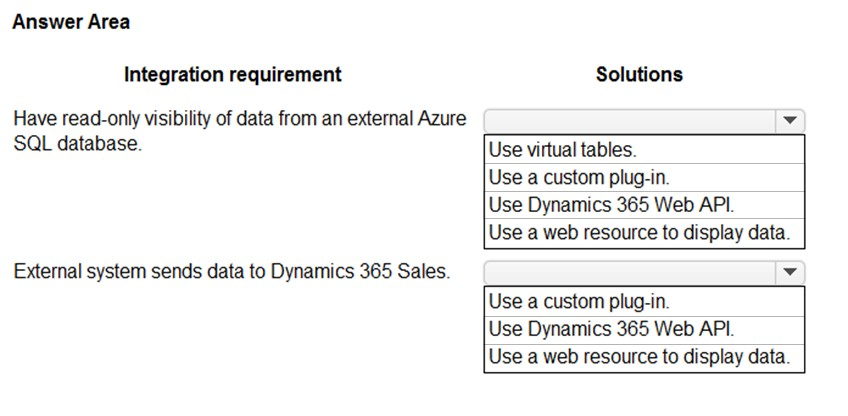Image resolution: width=848 pixels, height=416 pixels.
Task: Pick 'Use Dynamics 365 Web API.' in first list
Action: pos(644,206)
